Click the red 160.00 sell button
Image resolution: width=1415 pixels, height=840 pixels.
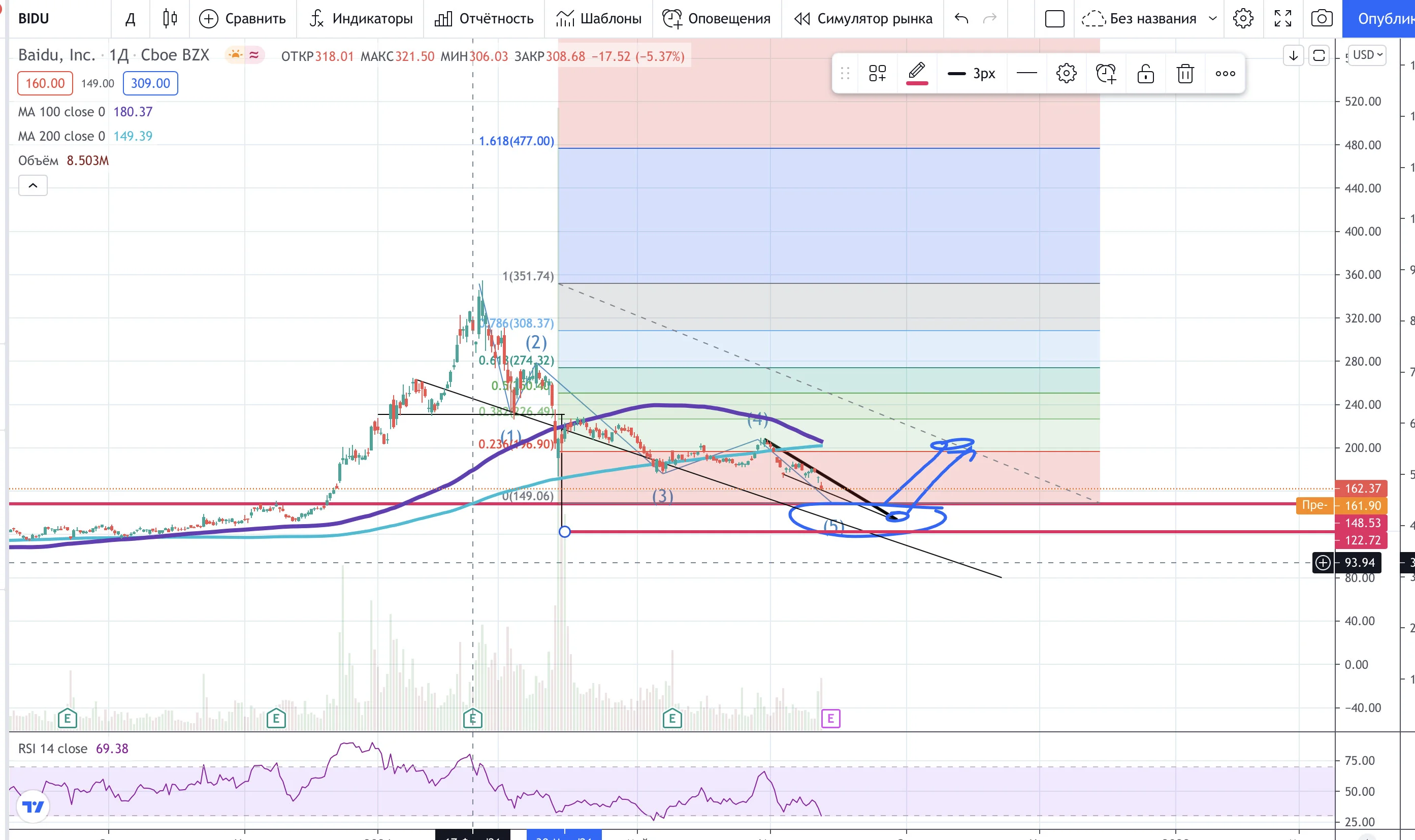[x=45, y=83]
